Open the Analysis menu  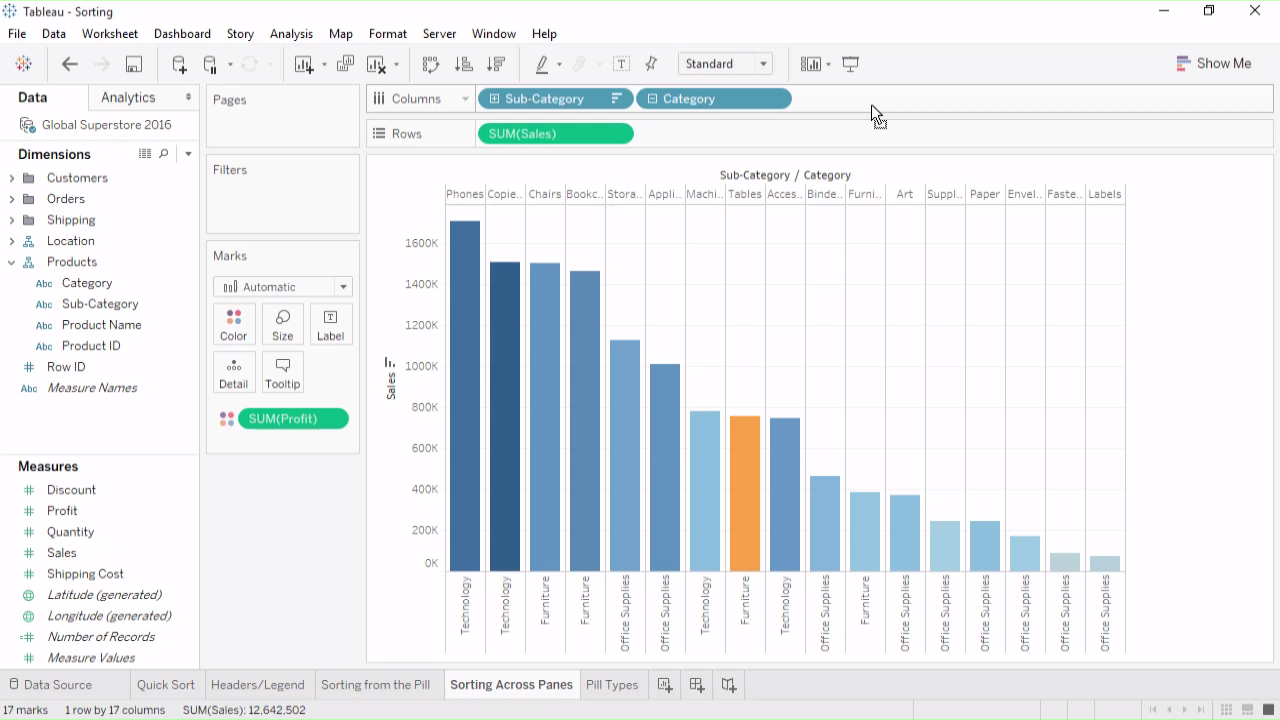[291, 34]
